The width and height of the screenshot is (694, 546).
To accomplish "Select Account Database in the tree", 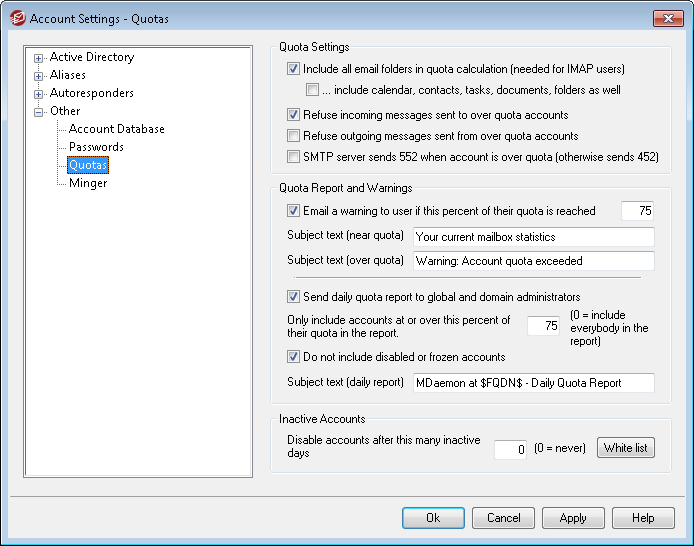I will click(116, 129).
